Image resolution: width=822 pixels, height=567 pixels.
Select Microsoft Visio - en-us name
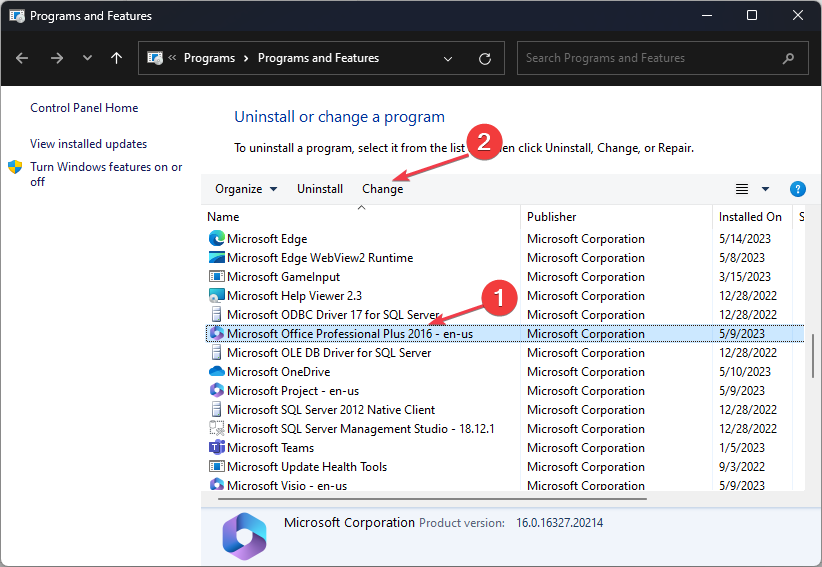pyautogui.click(x=287, y=485)
